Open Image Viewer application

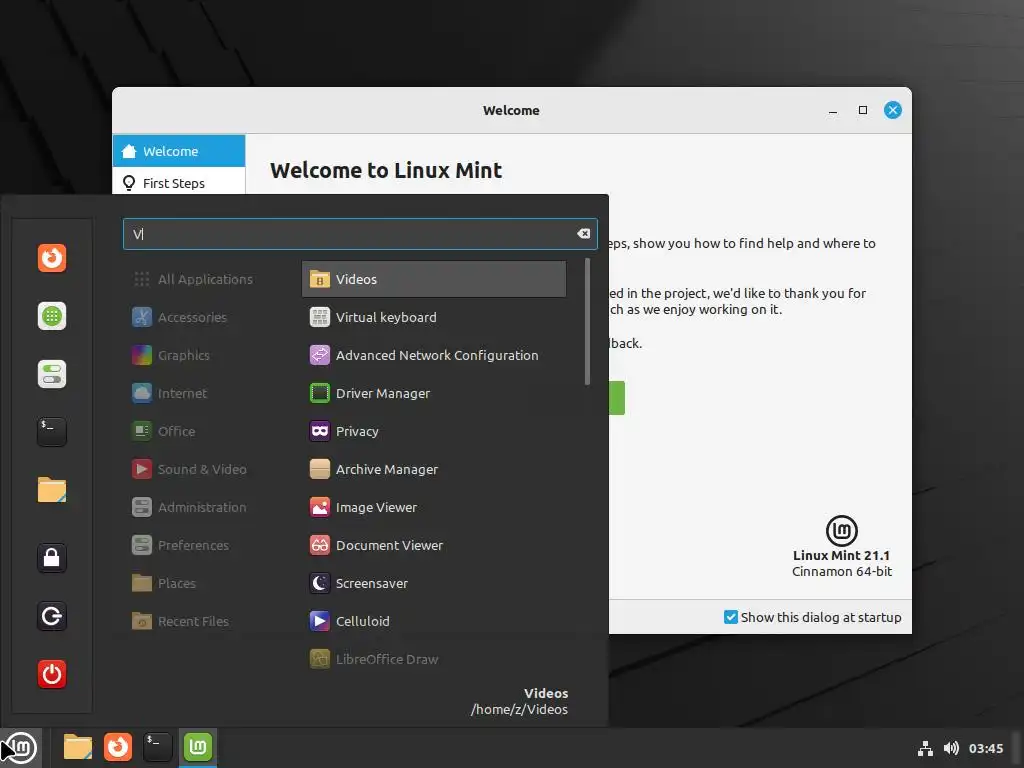[434, 507]
